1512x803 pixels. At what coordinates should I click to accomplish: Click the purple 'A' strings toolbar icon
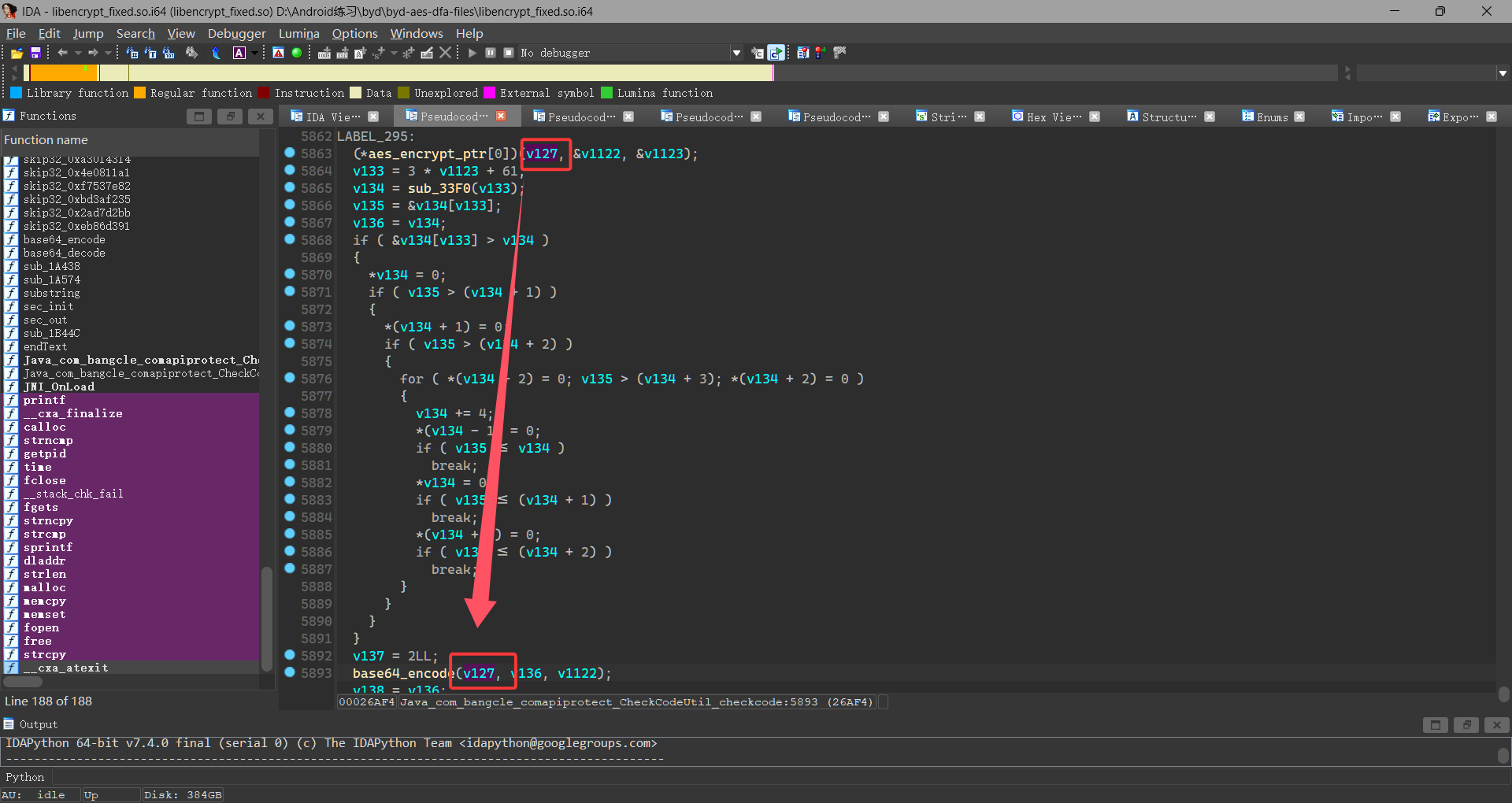point(239,53)
